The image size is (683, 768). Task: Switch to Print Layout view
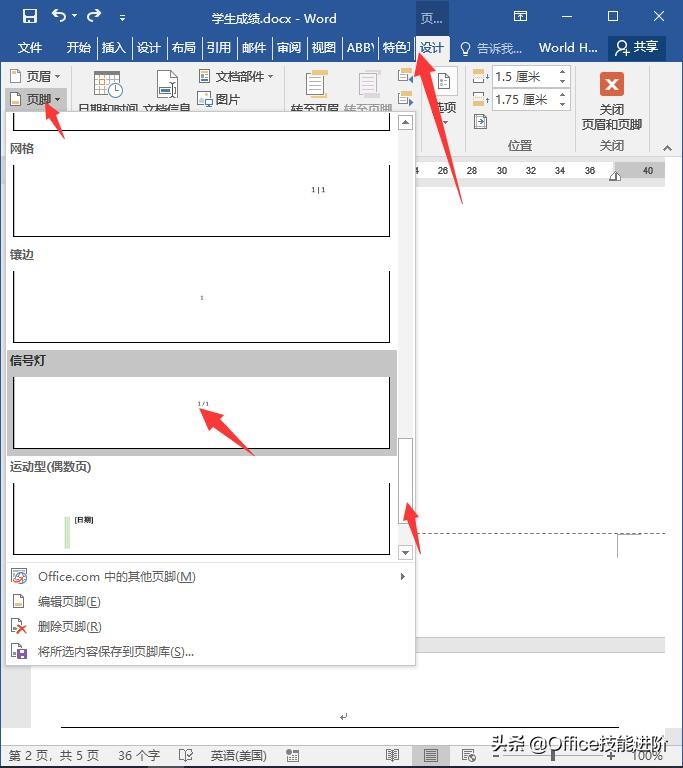click(431, 755)
